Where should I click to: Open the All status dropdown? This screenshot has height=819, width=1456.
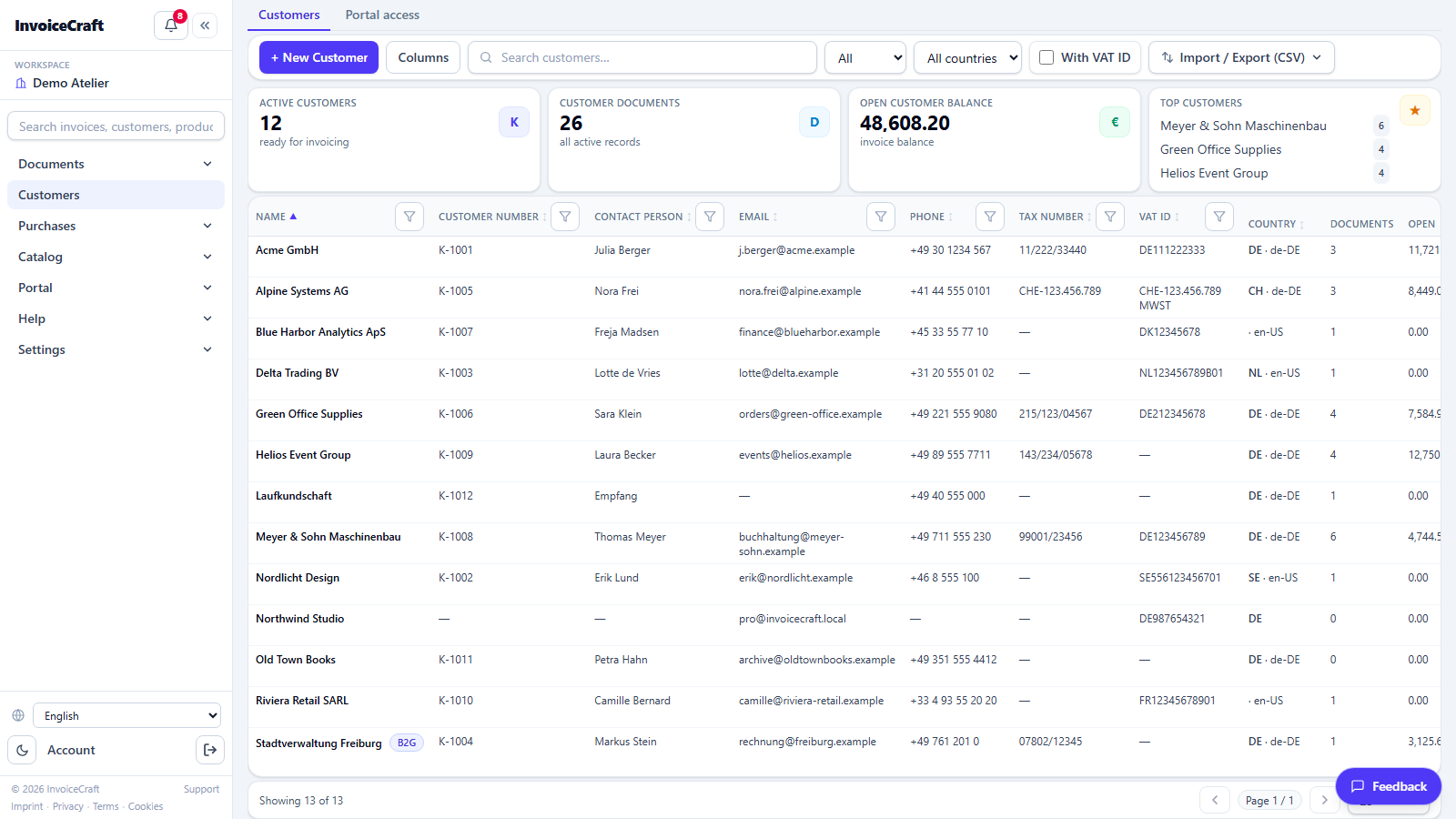point(865,57)
